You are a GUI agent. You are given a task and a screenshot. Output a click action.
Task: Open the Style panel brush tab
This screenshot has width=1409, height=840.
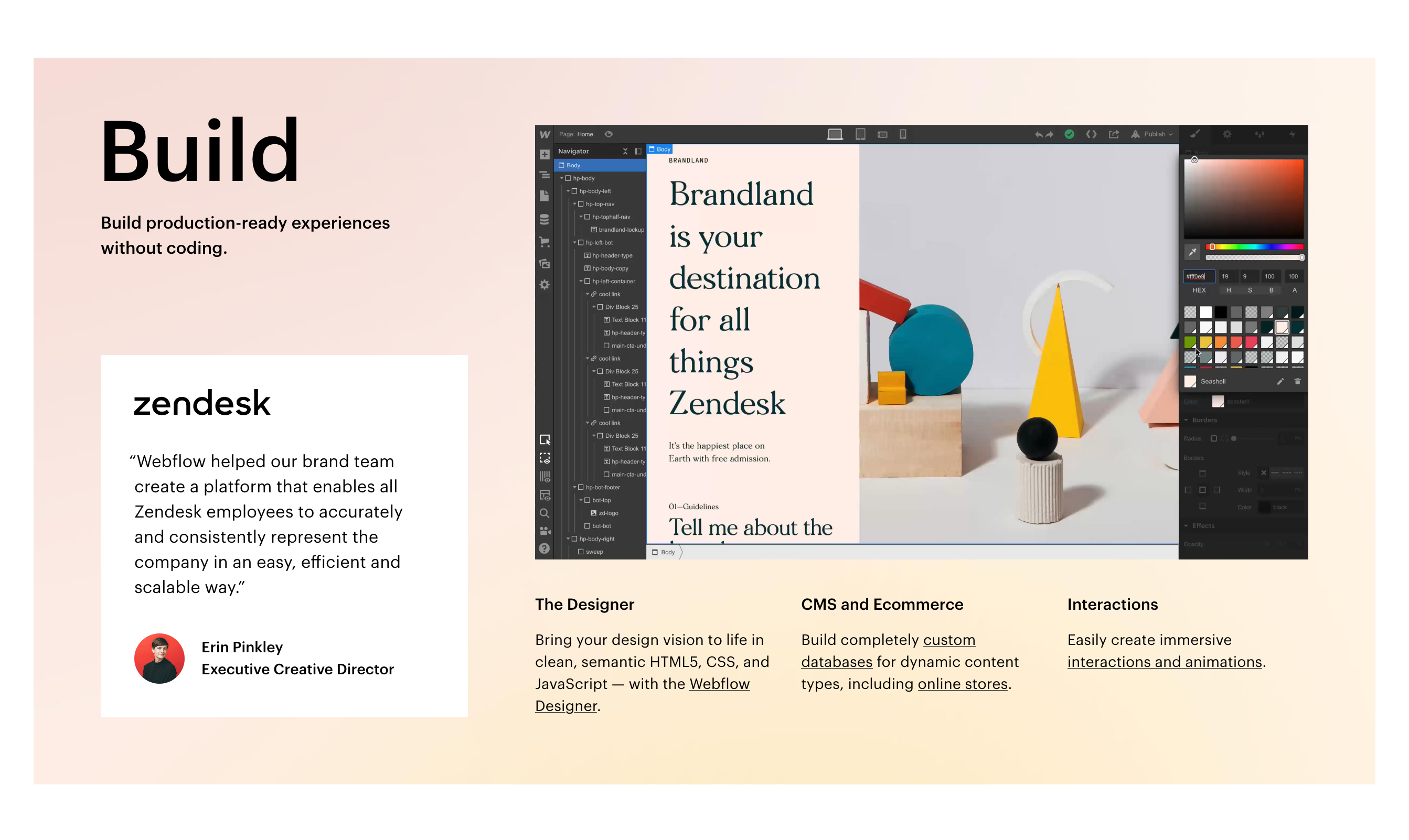(1194, 134)
